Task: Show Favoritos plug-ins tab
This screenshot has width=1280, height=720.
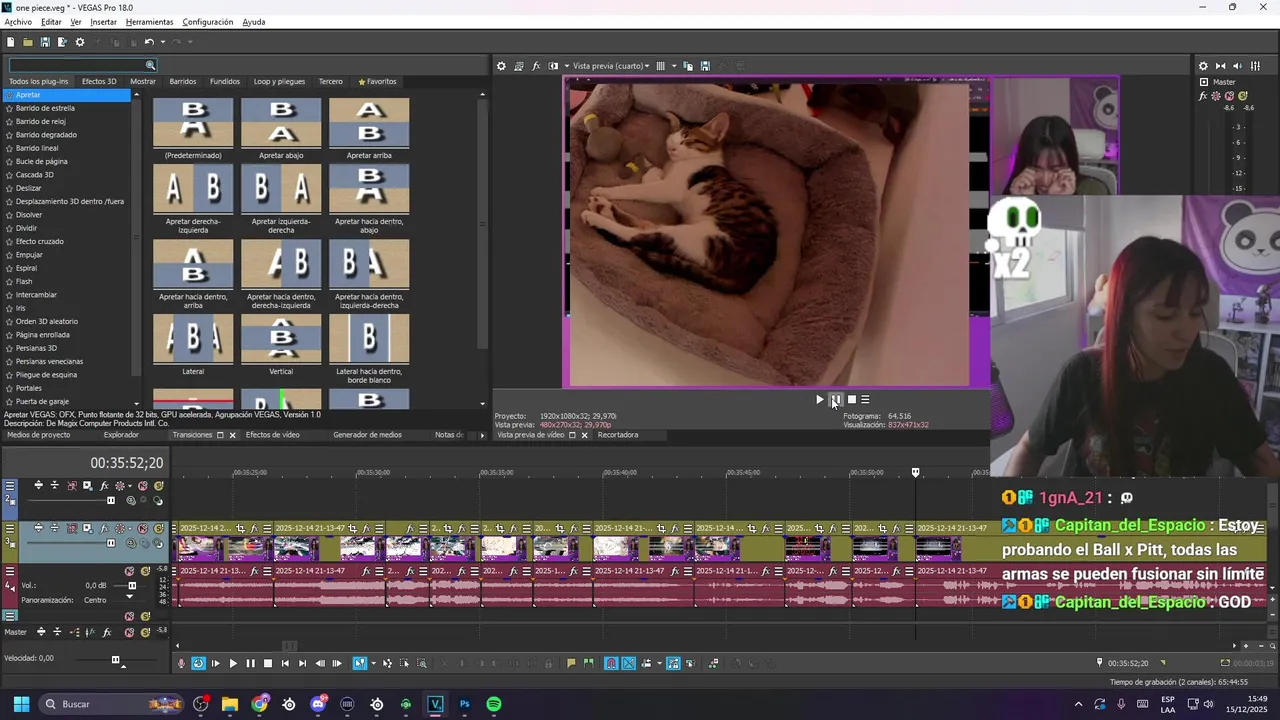Action: (x=377, y=81)
